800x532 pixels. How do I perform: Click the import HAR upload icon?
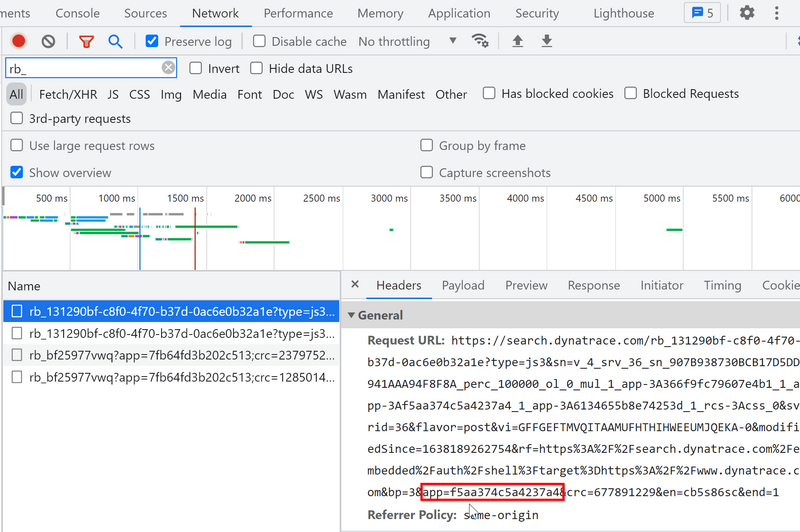(517, 41)
